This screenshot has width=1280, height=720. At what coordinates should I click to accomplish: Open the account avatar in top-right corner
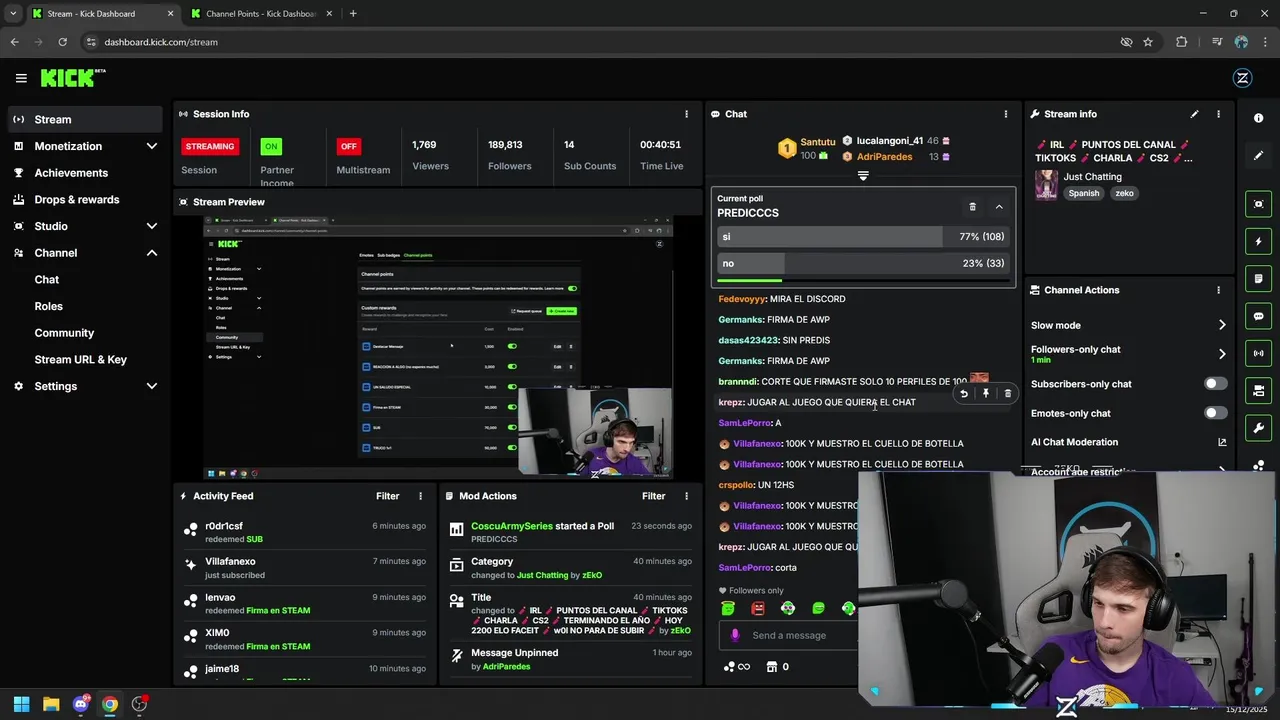[1243, 78]
